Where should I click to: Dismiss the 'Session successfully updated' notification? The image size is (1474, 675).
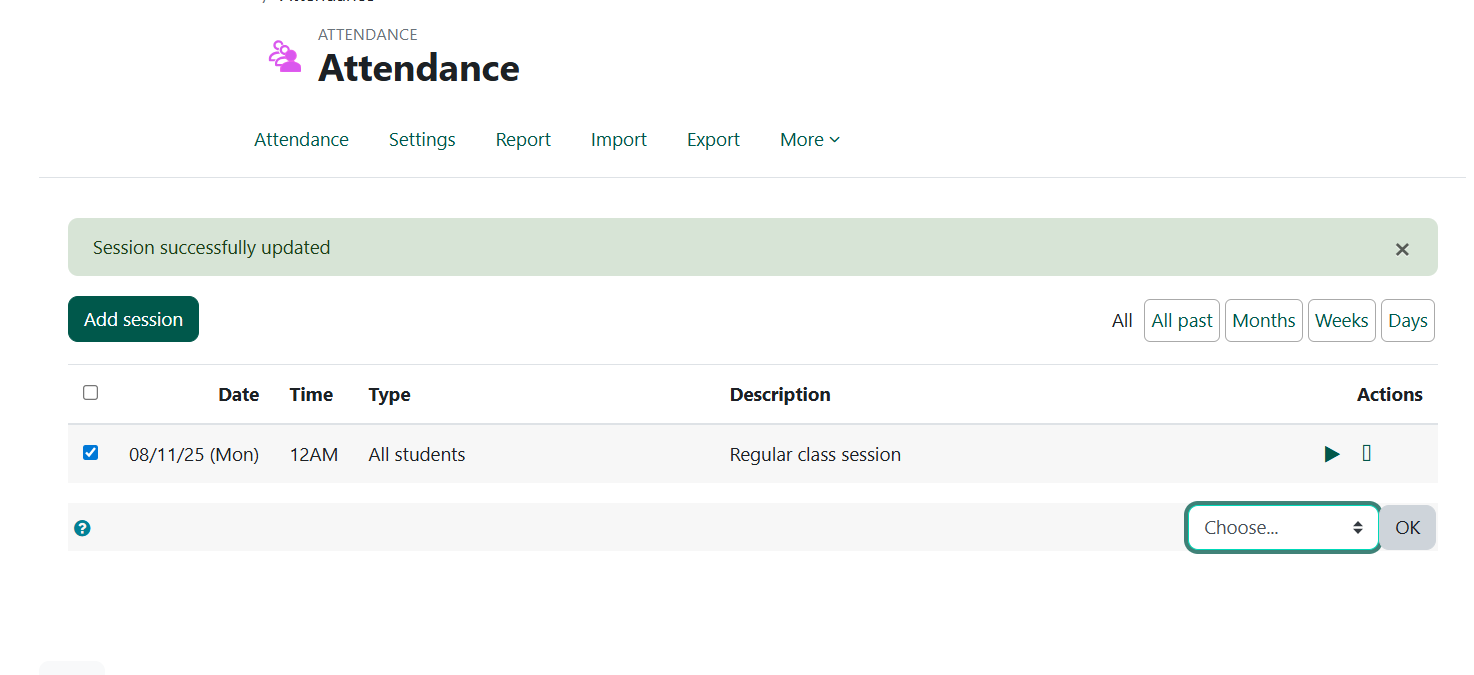1402,249
